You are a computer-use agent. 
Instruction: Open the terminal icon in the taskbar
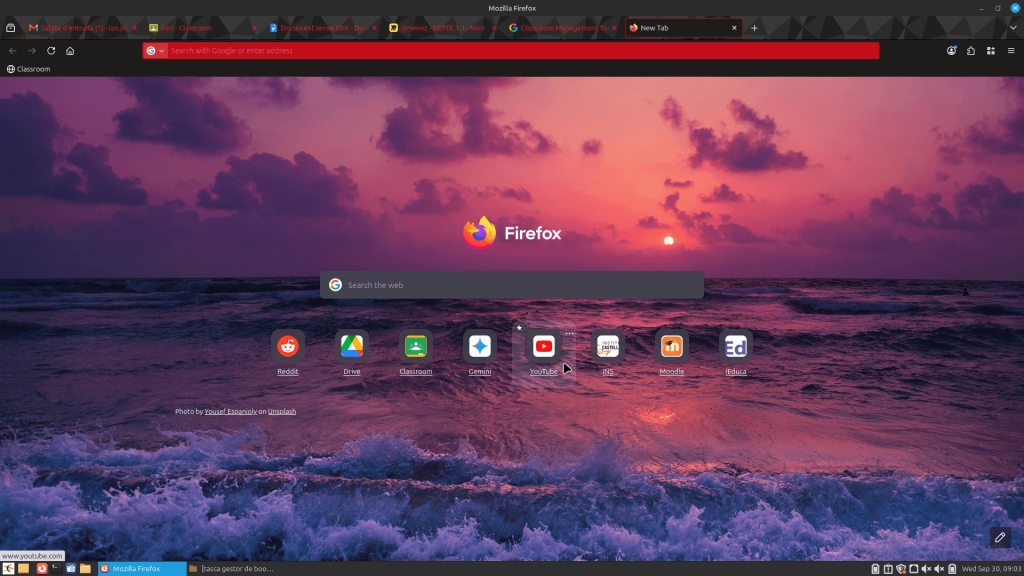click(x=56, y=568)
